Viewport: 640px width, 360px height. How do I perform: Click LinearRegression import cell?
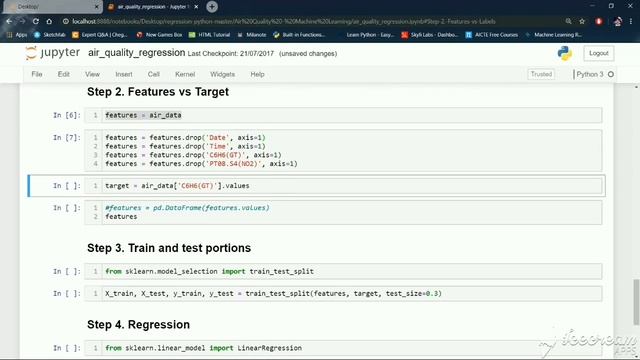(x=343, y=348)
